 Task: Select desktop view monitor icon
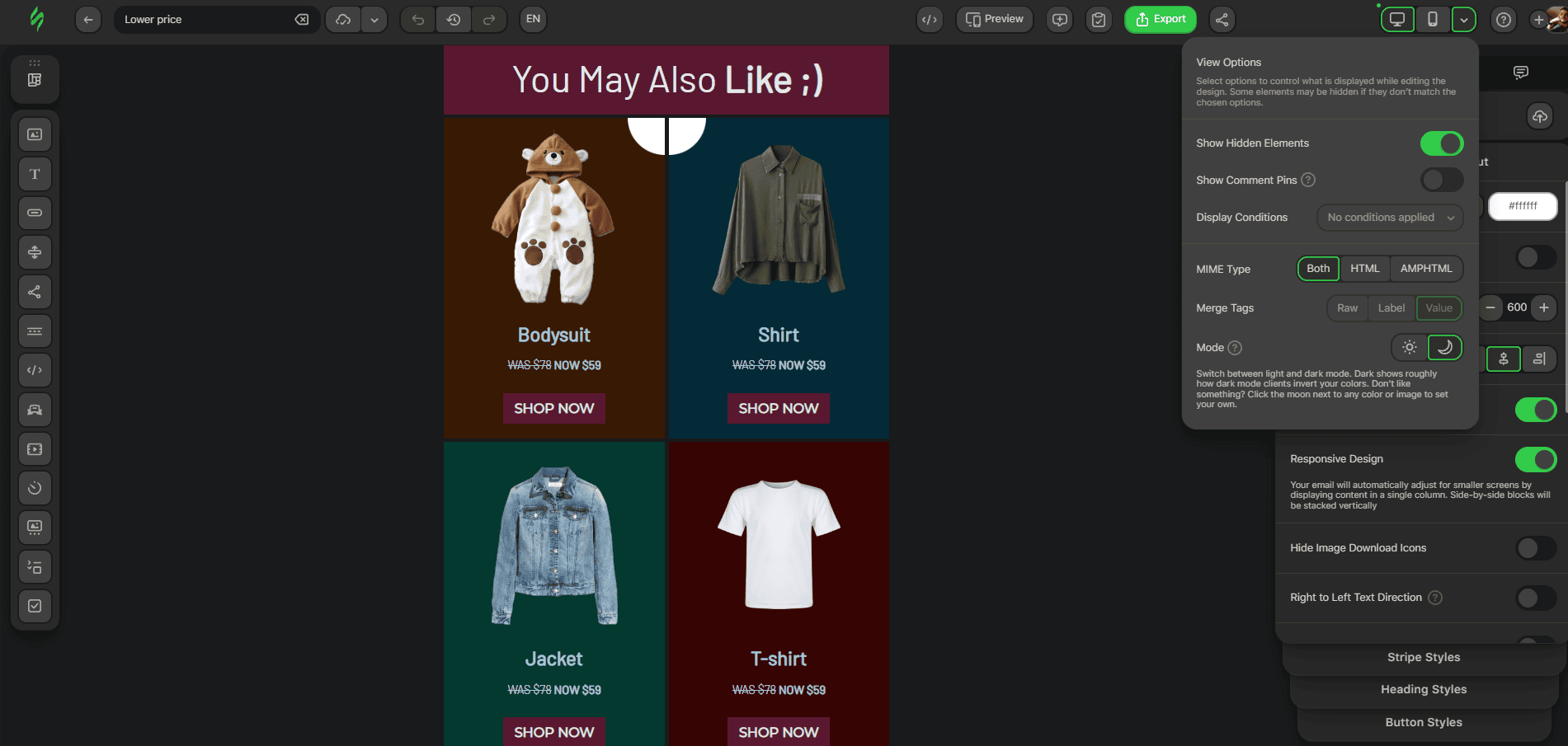(1397, 19)
